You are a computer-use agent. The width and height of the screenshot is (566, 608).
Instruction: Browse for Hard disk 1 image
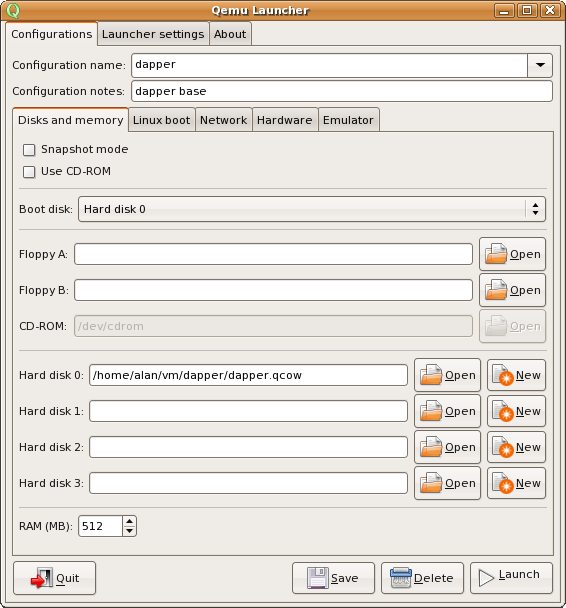447,411
